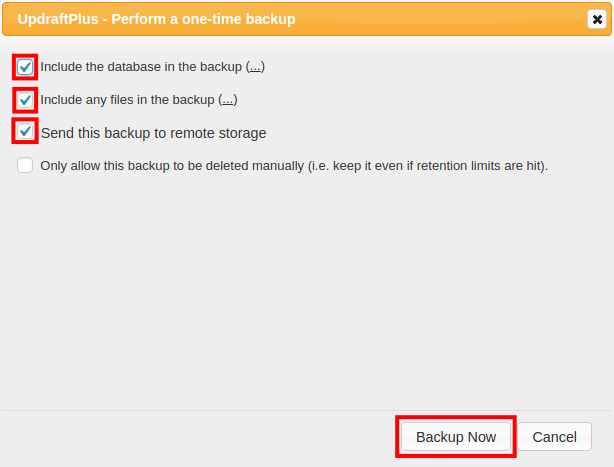Enable the manual-deletion-only checkbox
The image size is (614, 467).
pyautogui.click(x=25, y=166)
